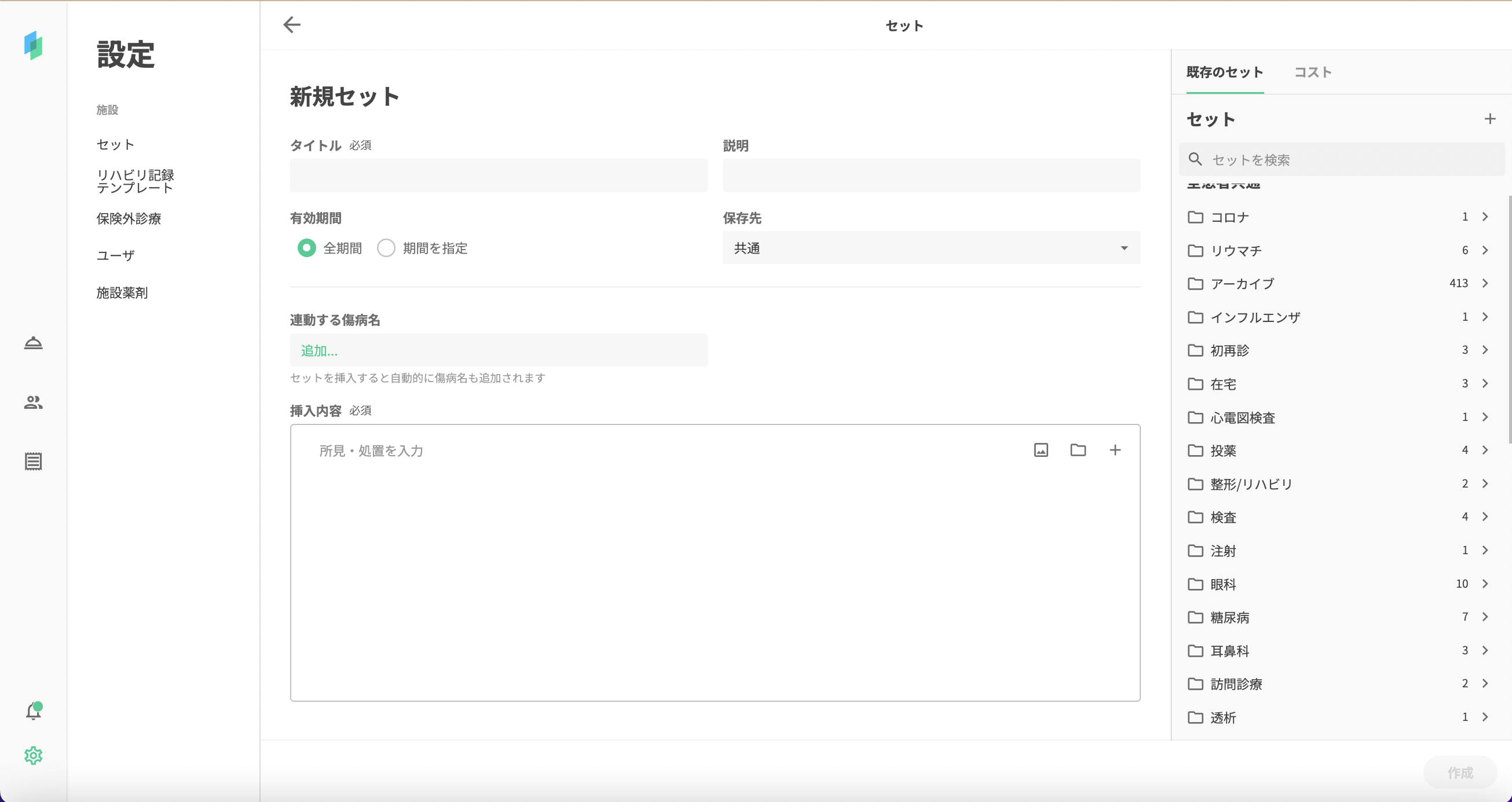The image size is (1512, 802).
Task: Click the 説明 input field
Action: [932, 175]
